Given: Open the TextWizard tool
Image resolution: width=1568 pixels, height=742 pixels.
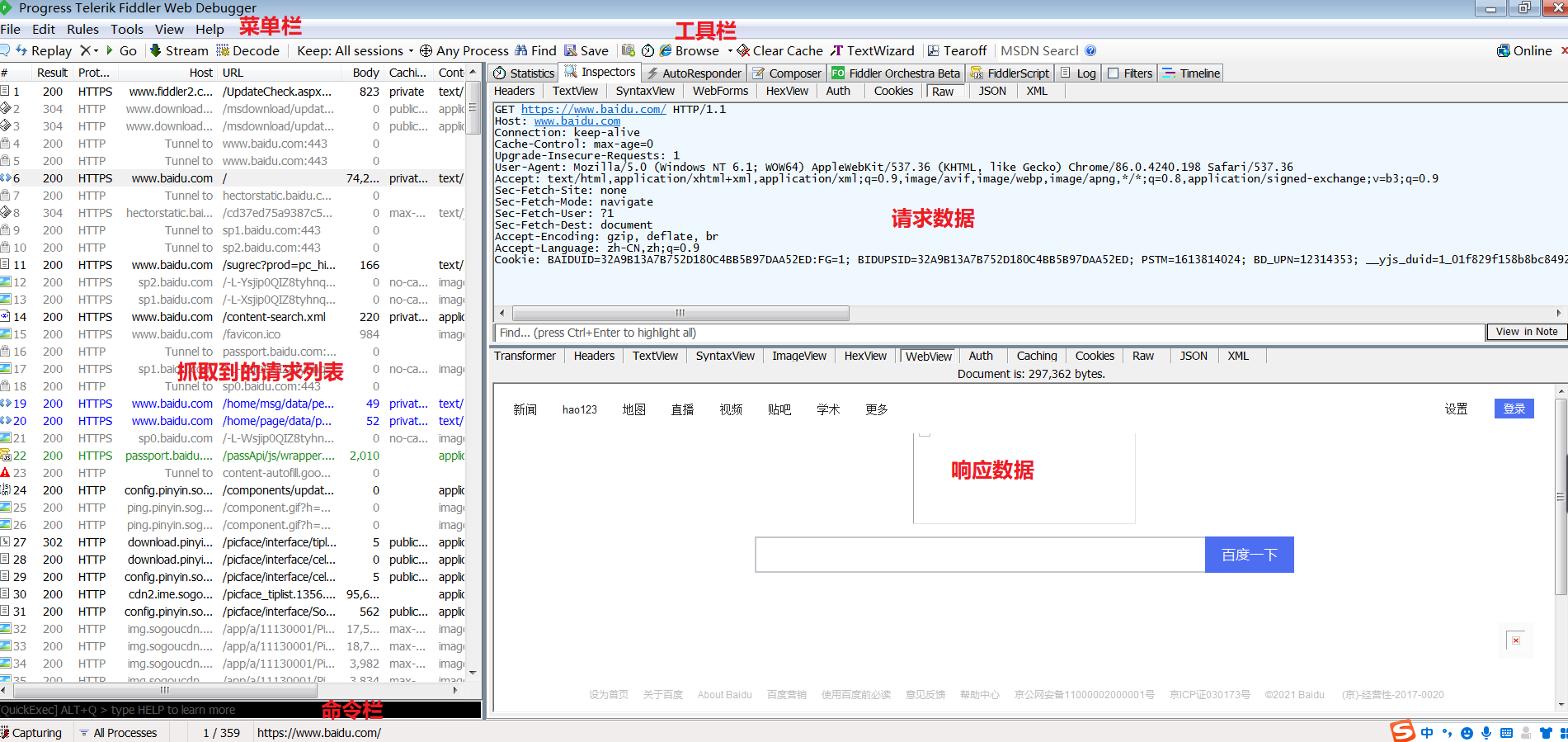Looking at the screenshot, I should [873, 50].
